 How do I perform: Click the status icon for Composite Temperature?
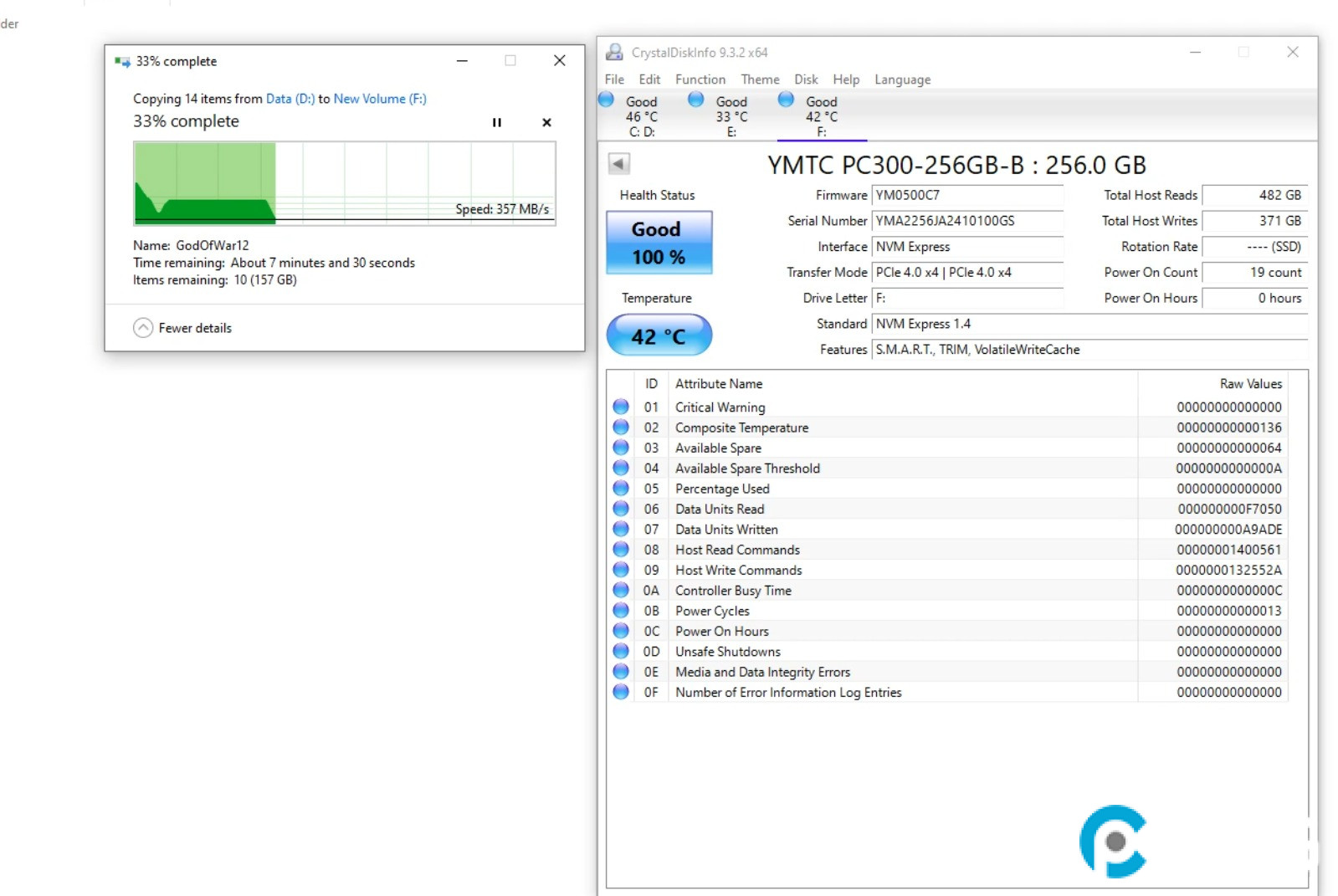click(621, 427)
